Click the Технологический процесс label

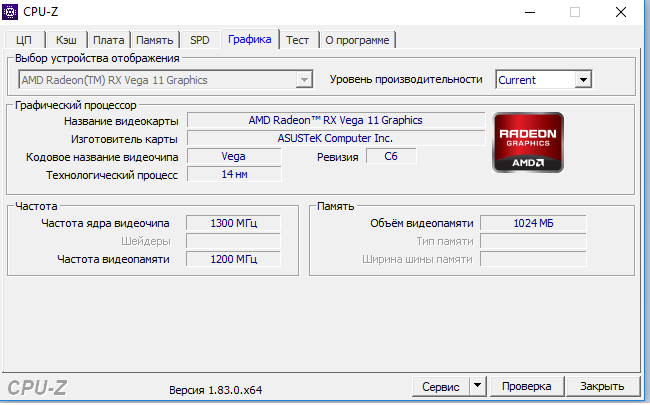[112, 175]
